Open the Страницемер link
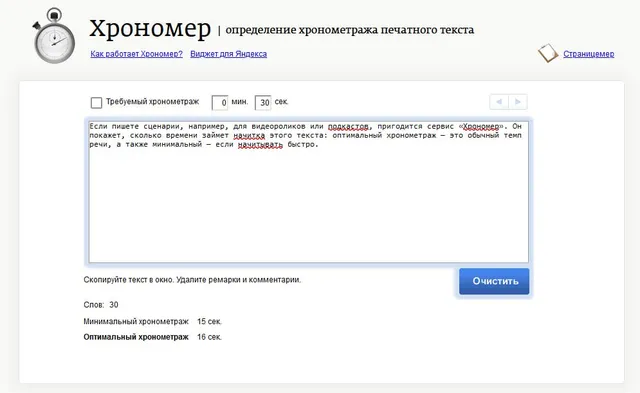The image size is (640, 393). coord(589,54)
